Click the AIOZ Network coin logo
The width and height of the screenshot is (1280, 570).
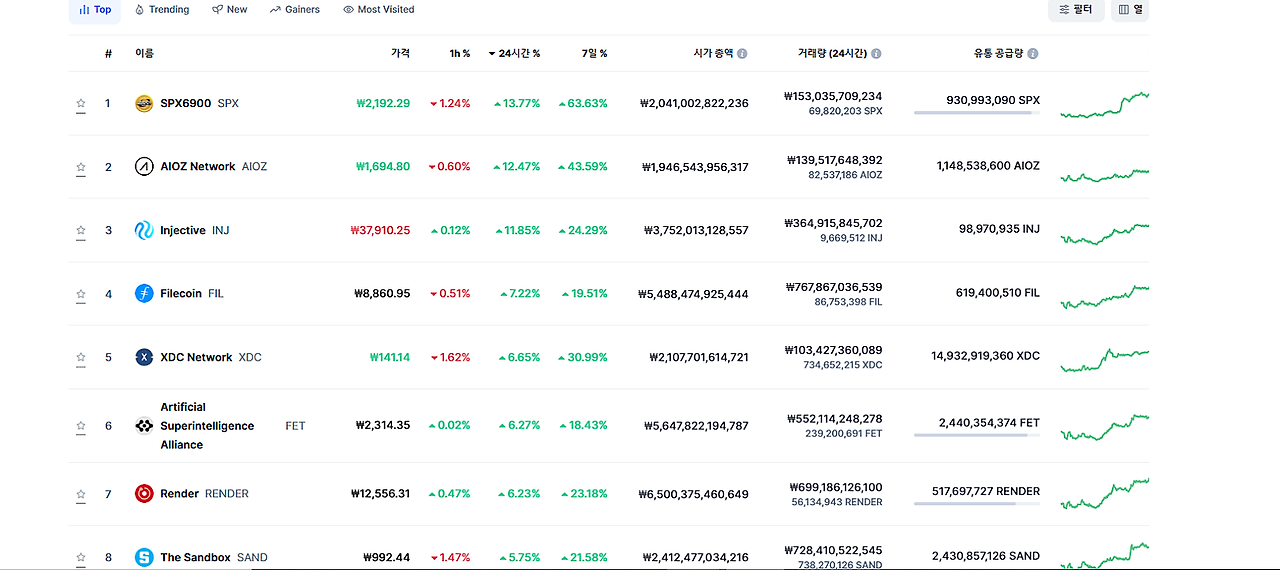(x=144, y=167)
